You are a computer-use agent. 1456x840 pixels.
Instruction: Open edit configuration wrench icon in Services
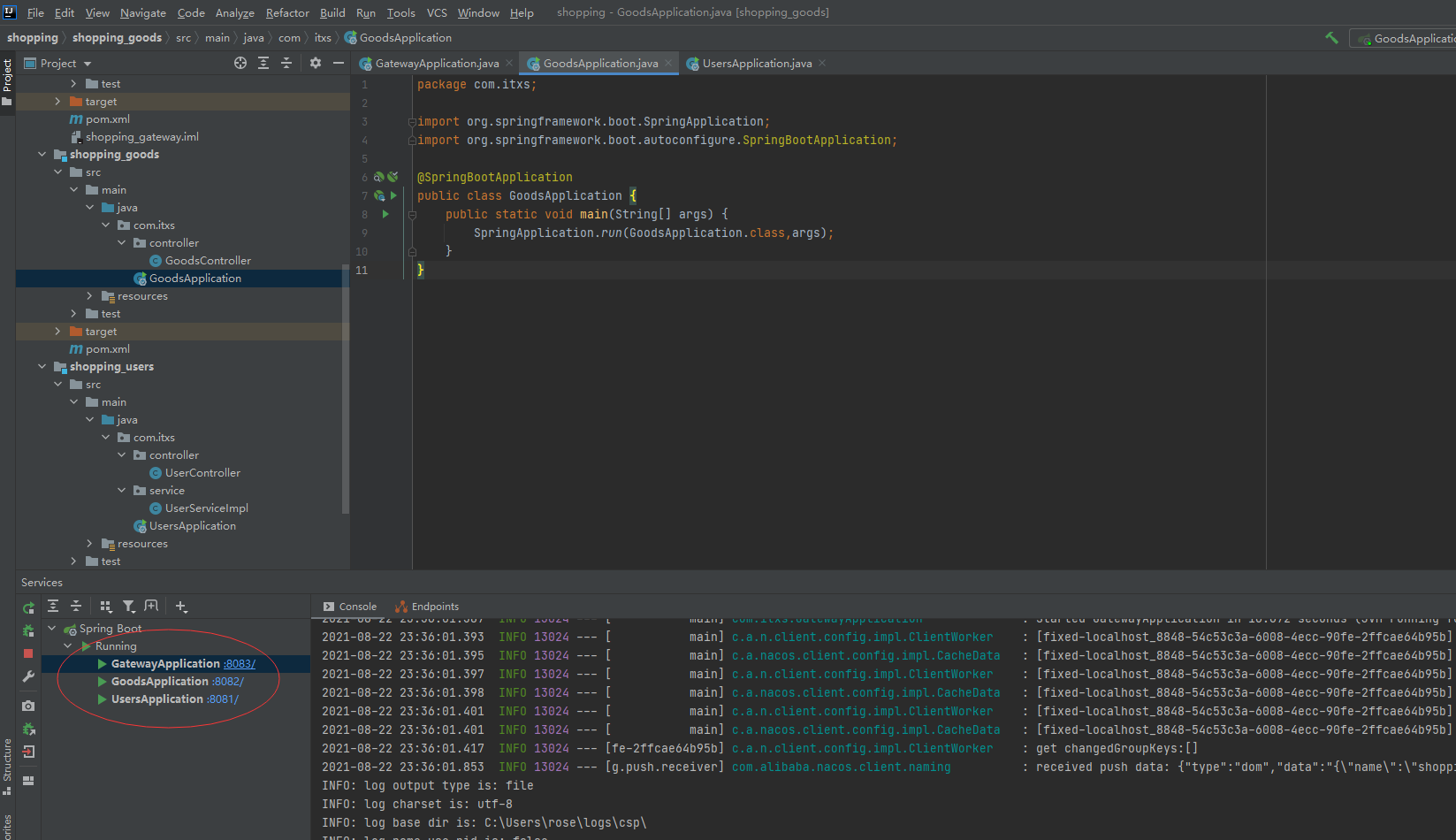coord(28,676)
